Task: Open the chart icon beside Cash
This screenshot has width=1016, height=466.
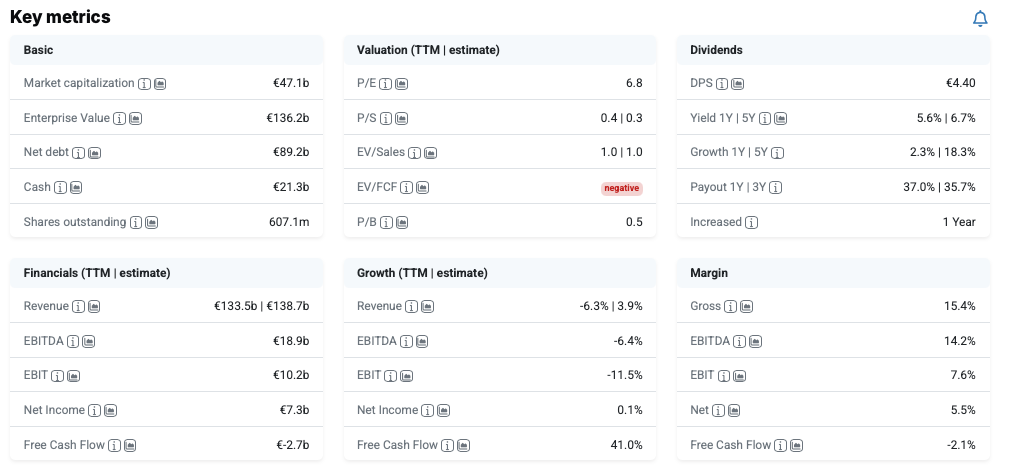Action: click(x=76, y=187)
